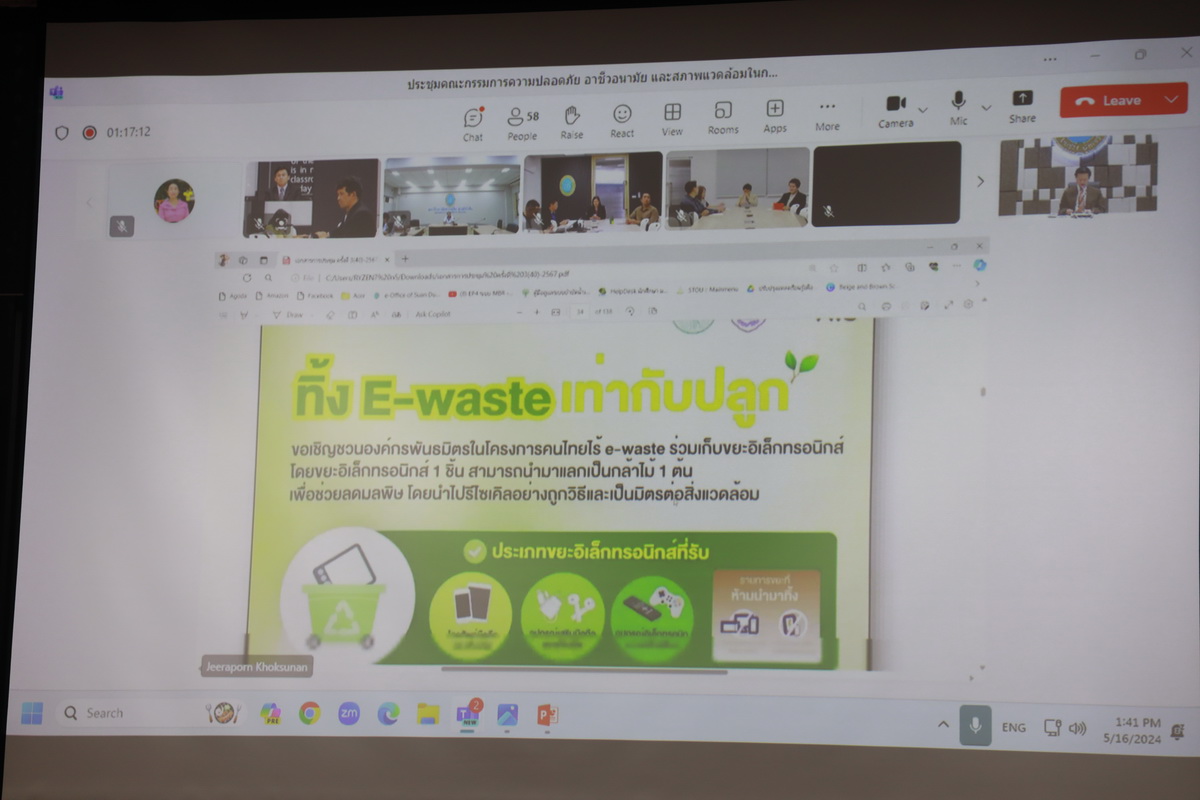Open the Amazon bookmark in shared browser

click(272, 296)
